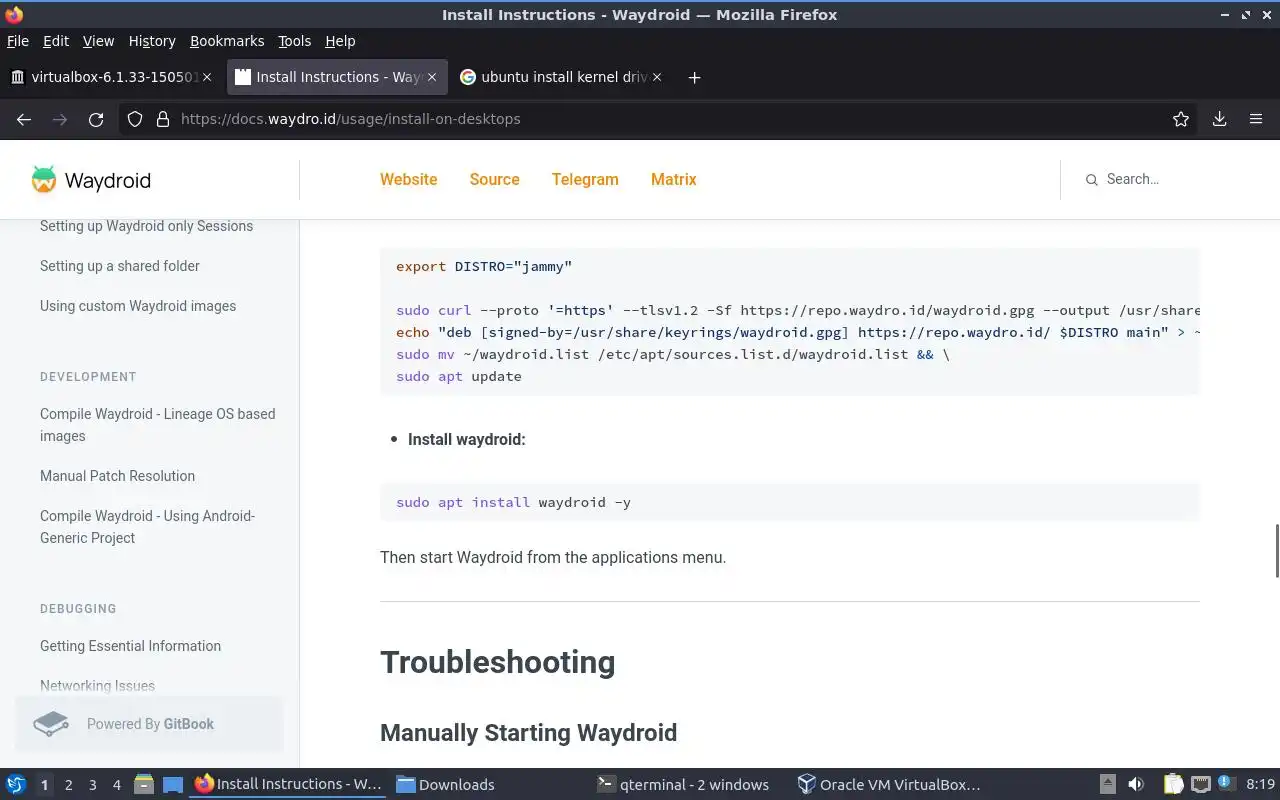Click the Powered By GitBook link
1280x800 pixels.
coord(150,724)
